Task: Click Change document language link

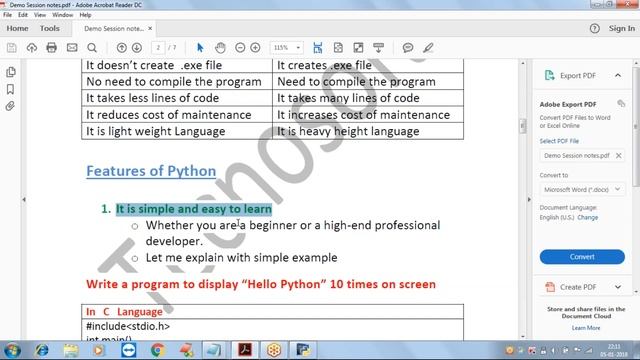Action: [x=588, y=218]
